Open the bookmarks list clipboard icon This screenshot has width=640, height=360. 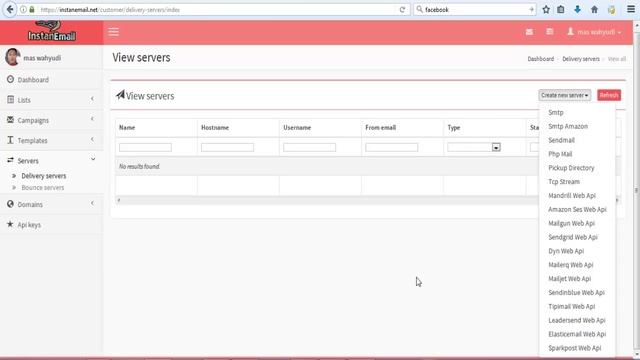tap(561, 9)
